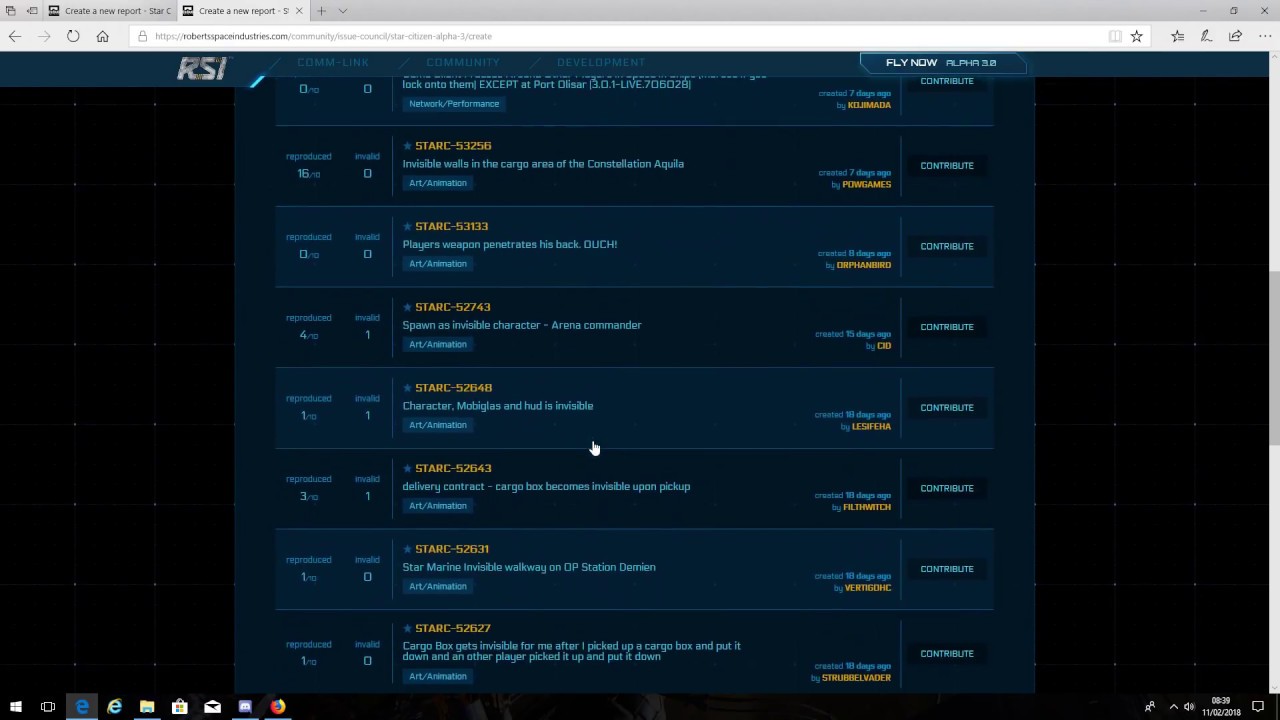Open Windows Start menu

[x=15, y=707]
